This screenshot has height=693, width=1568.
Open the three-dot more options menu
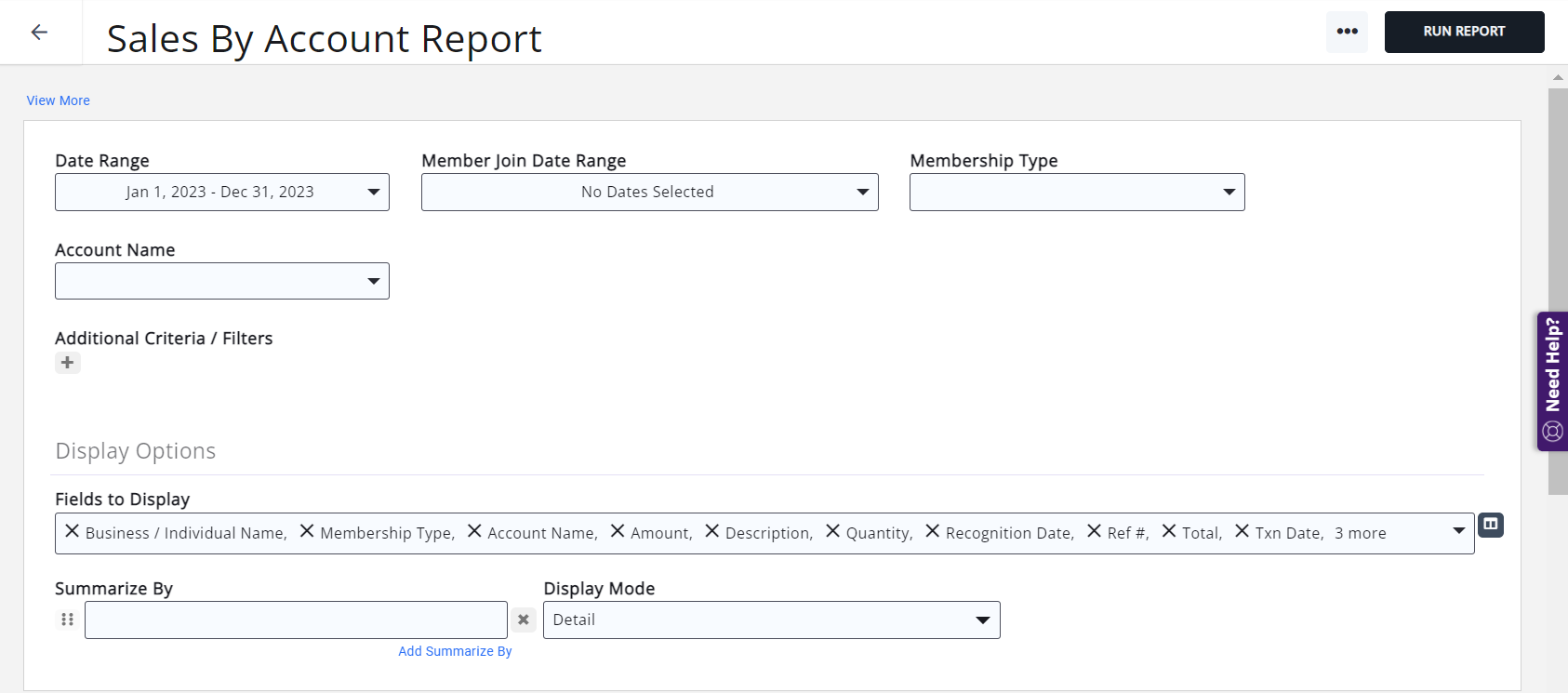pos(1347,32)
